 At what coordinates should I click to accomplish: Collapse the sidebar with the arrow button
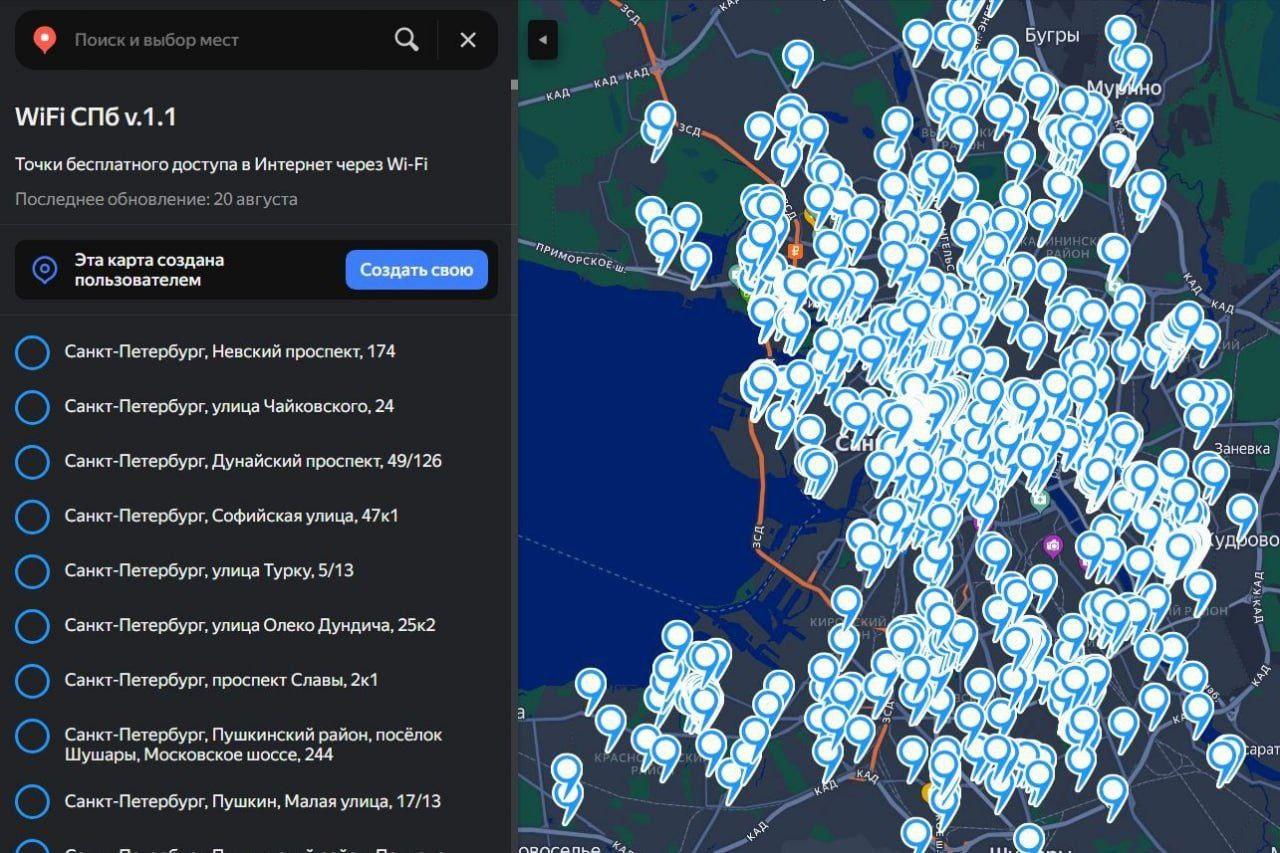(x=542, y=40)
